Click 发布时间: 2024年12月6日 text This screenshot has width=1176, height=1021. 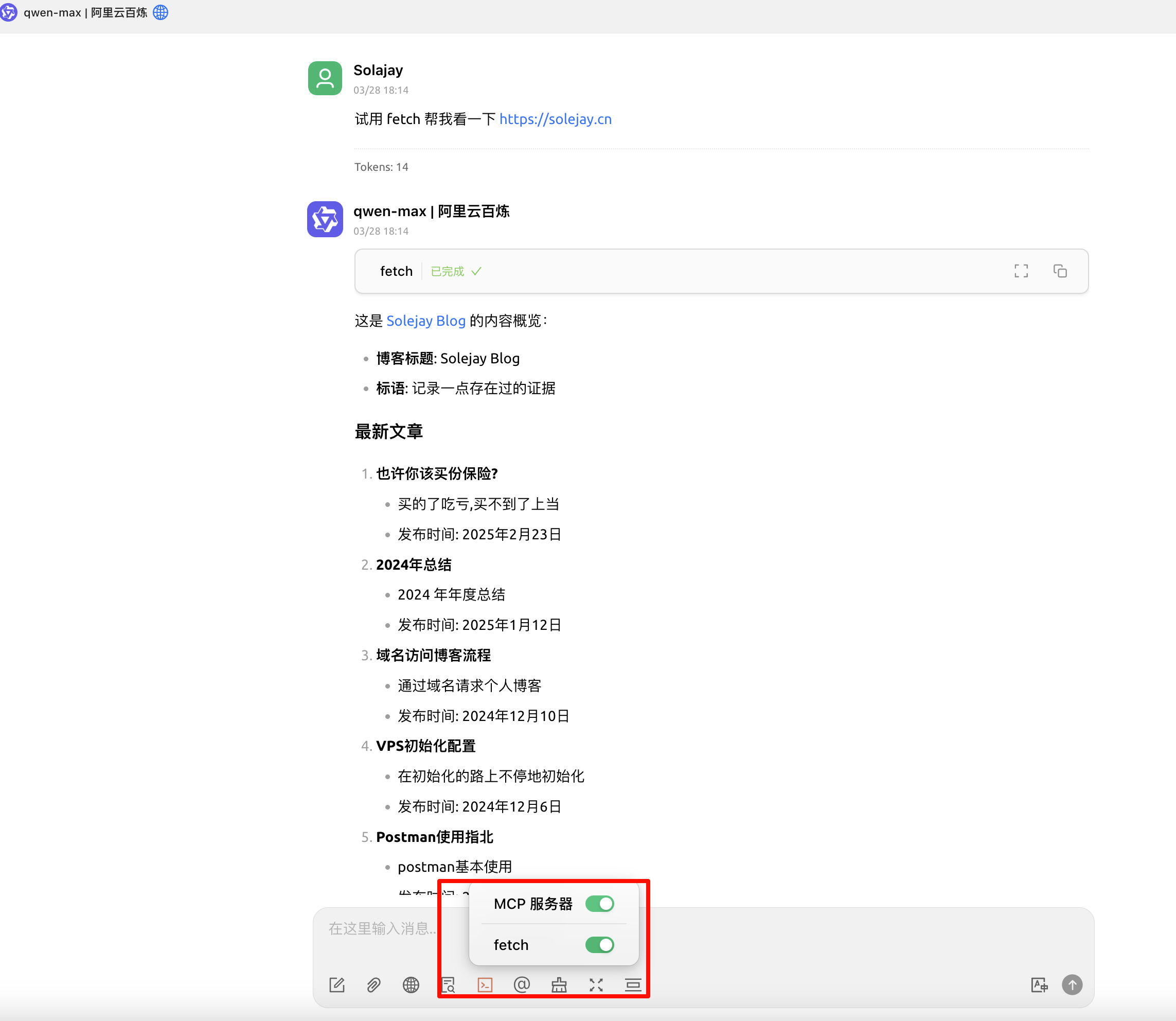479,807
